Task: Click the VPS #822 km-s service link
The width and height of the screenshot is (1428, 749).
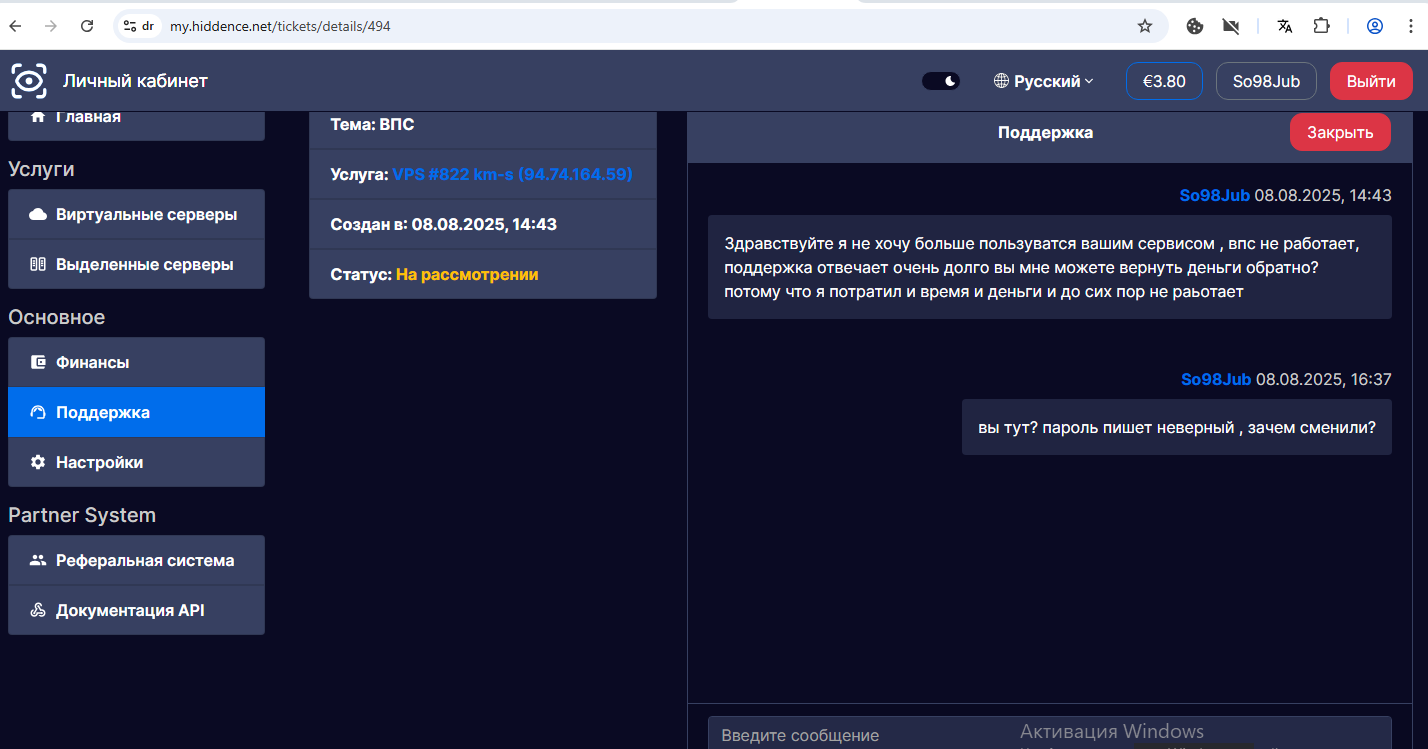Action: 512,175
